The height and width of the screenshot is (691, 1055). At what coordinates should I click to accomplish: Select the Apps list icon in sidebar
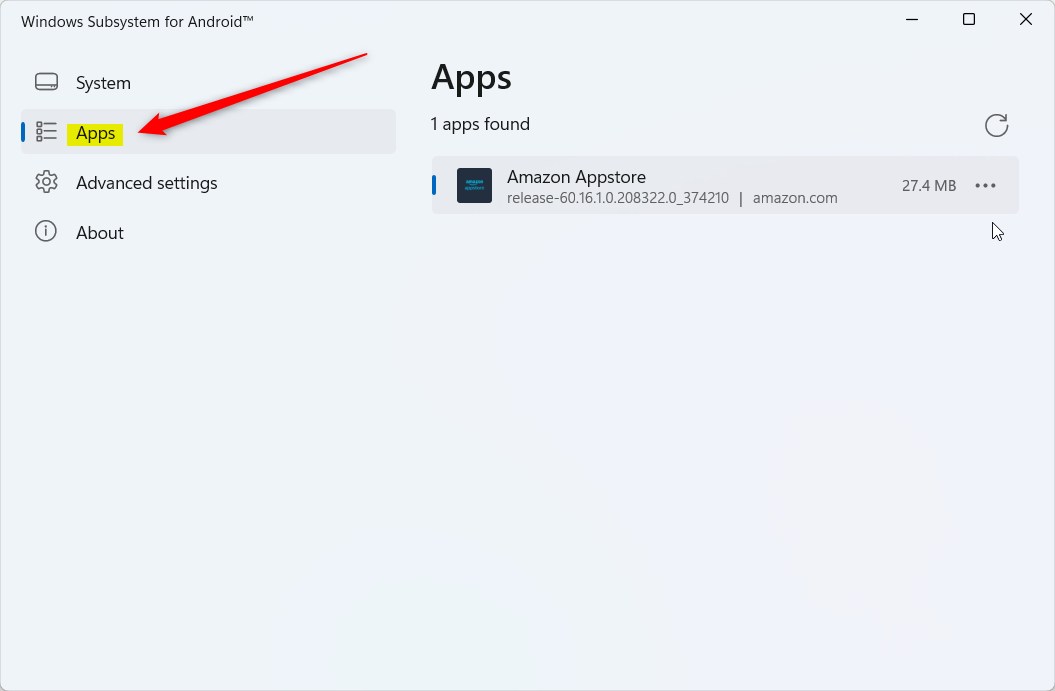click(46, 131)
